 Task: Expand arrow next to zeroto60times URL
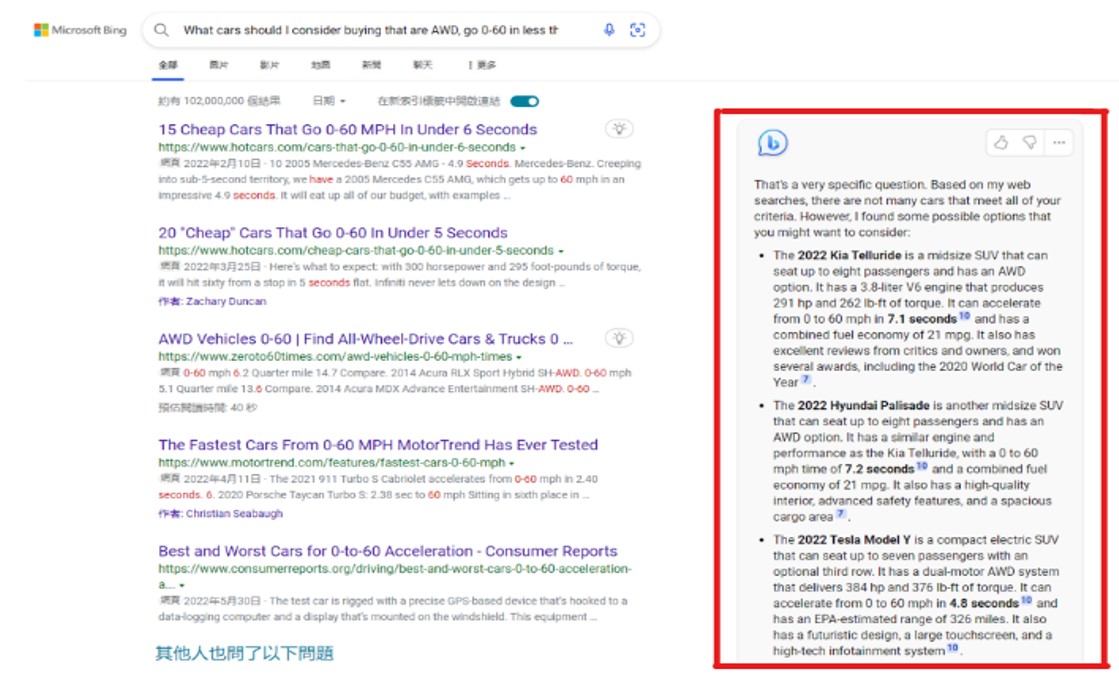click(x=519, y=357)
